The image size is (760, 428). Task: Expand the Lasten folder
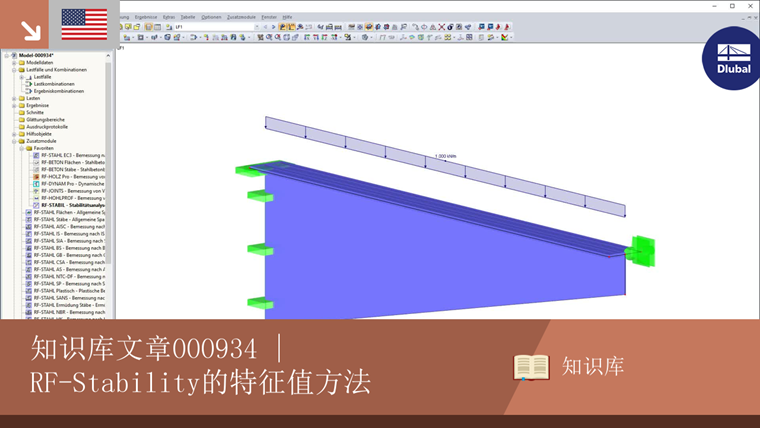coord(14,98)
